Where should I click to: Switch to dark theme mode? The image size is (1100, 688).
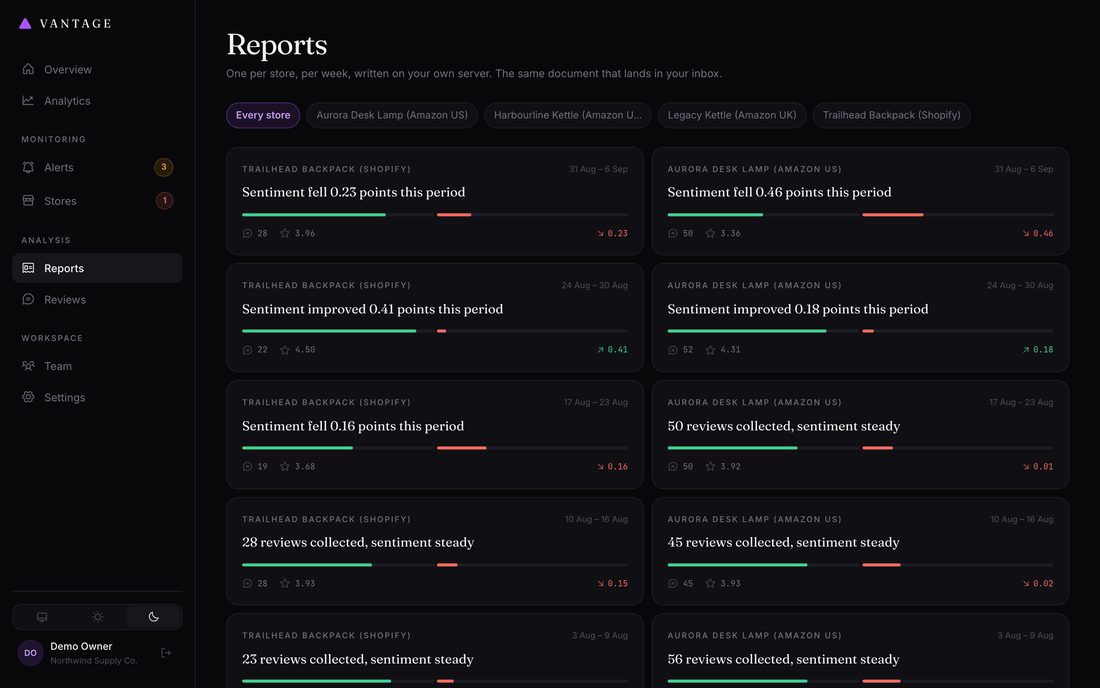(154, 617)
